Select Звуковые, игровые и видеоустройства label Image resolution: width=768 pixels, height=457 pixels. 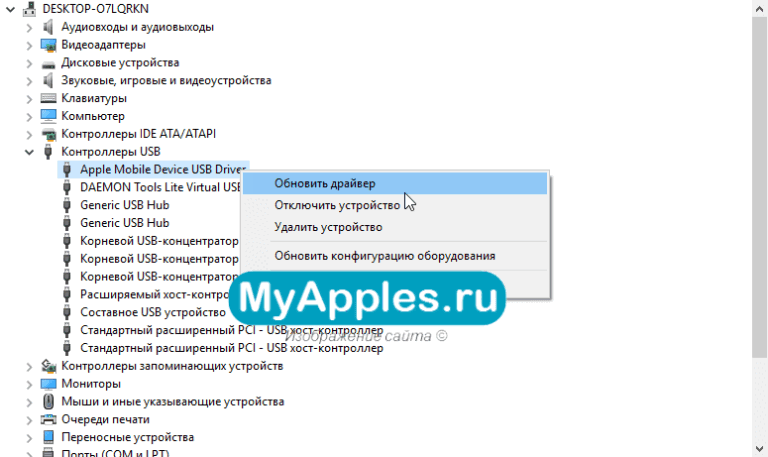pyautogui.click(x=166, y=80)
